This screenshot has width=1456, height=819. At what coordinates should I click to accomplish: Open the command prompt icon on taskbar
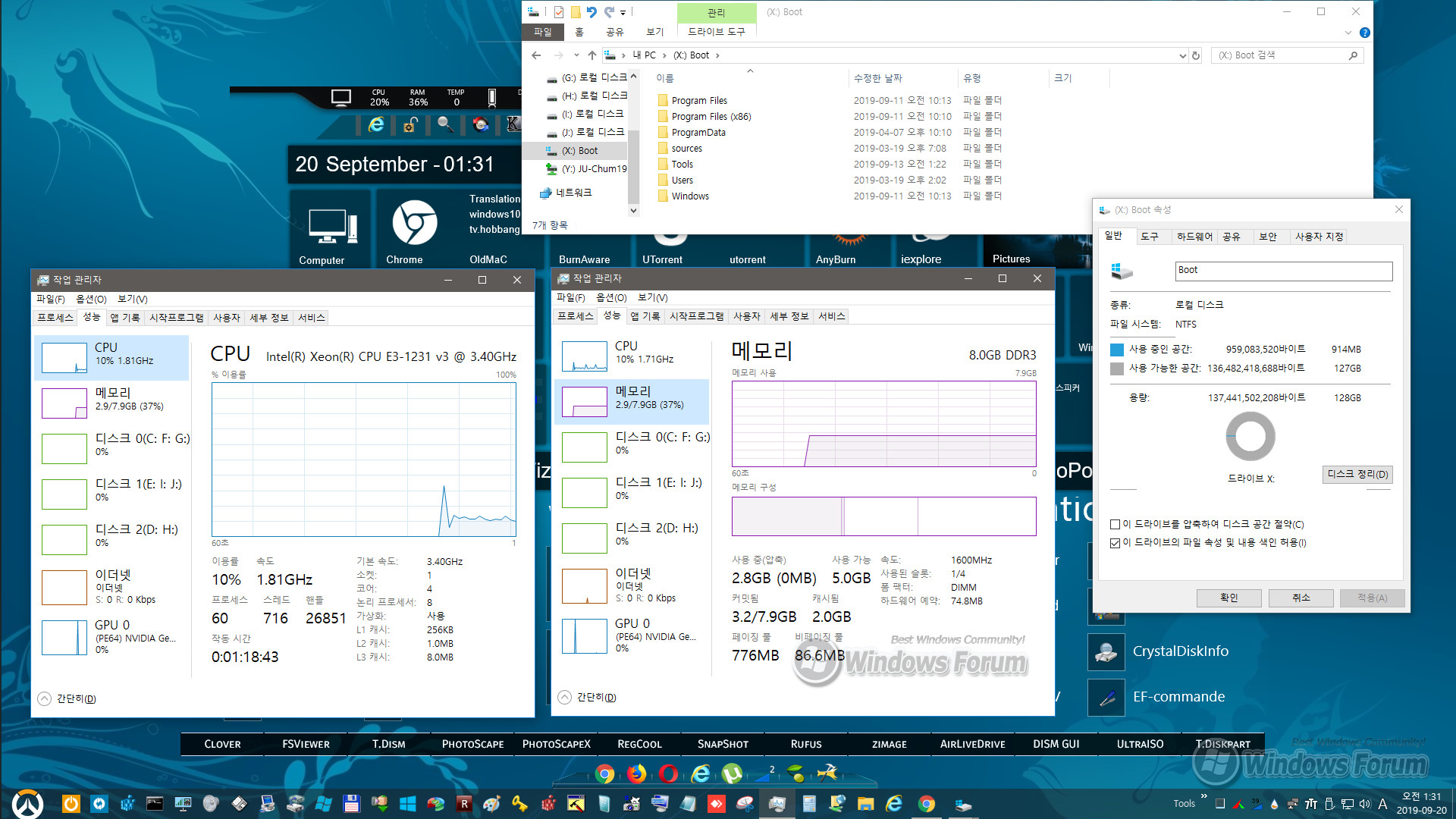[x=155, y=804]
